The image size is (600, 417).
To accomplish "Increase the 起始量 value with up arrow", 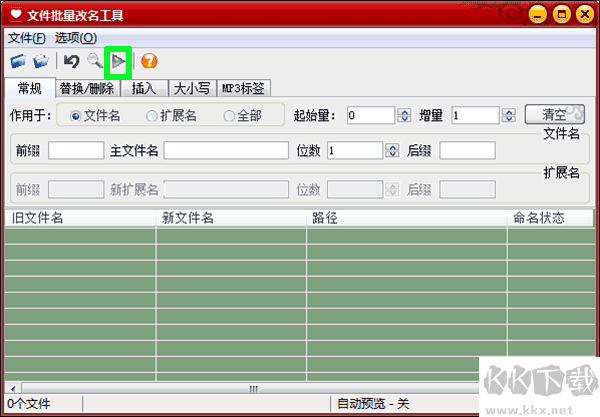I will pos(404,112).
